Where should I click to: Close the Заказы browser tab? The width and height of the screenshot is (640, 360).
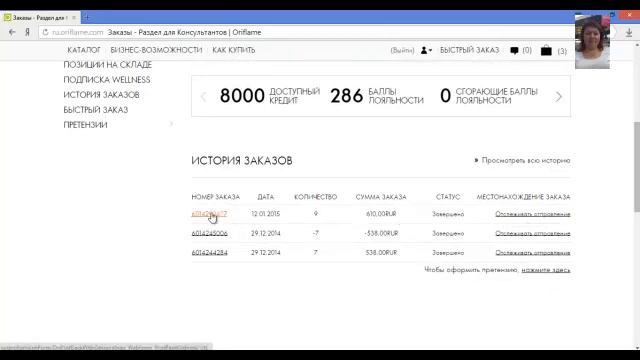[x=74, y=18]
